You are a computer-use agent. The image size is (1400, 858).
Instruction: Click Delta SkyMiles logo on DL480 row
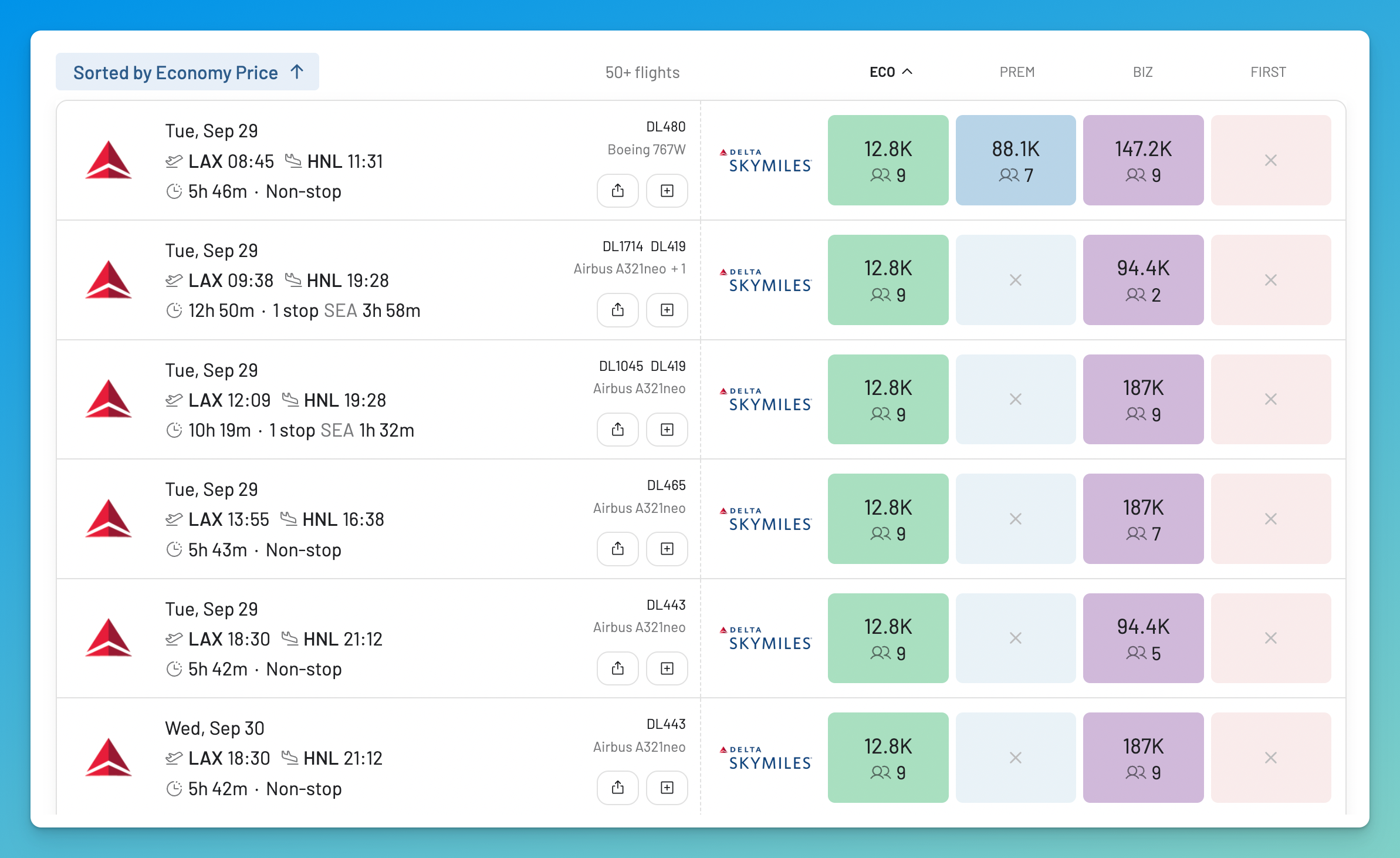point(765,160)
